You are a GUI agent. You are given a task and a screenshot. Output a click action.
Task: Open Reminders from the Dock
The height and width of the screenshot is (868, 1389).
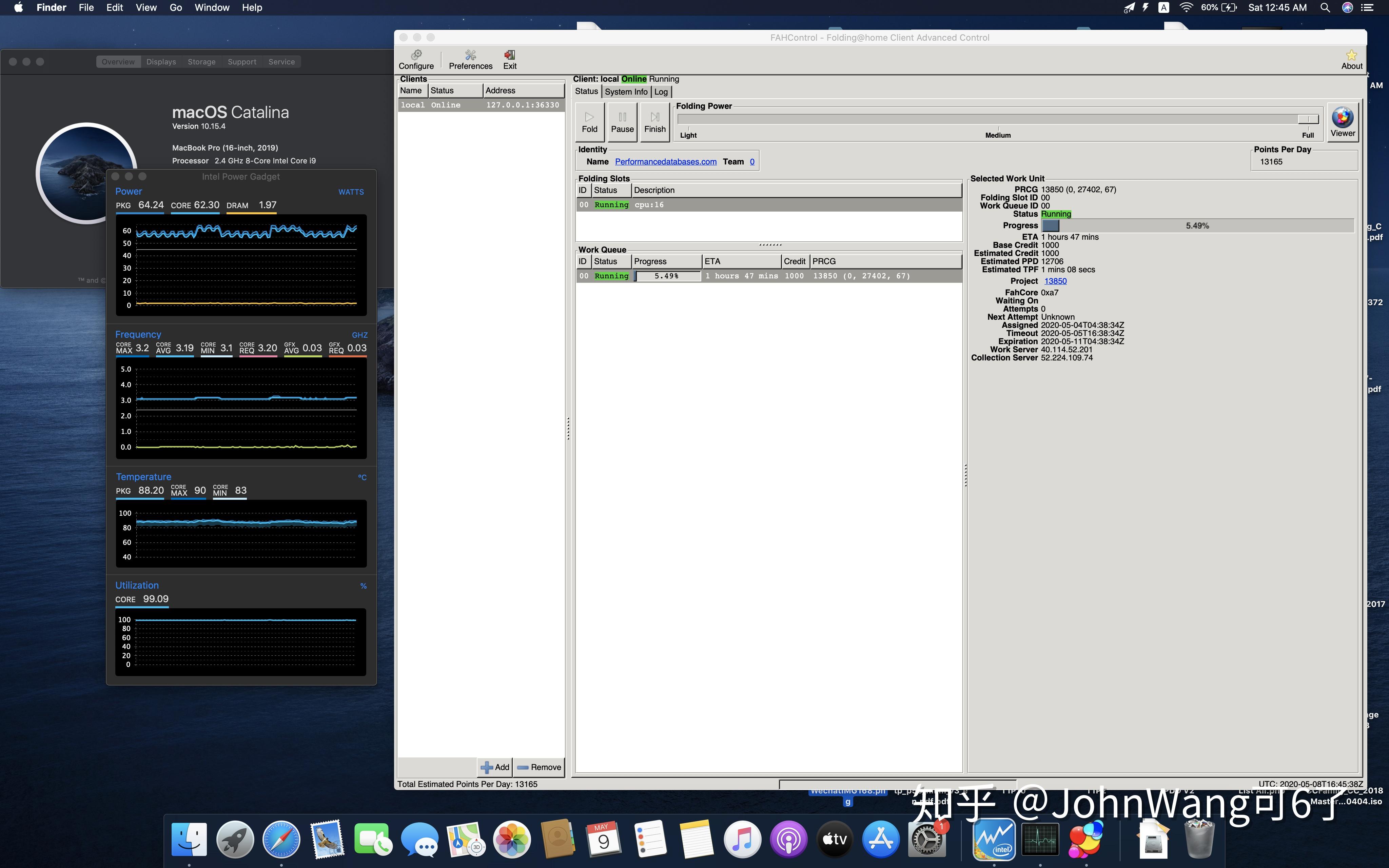click(x=650, y=839)
